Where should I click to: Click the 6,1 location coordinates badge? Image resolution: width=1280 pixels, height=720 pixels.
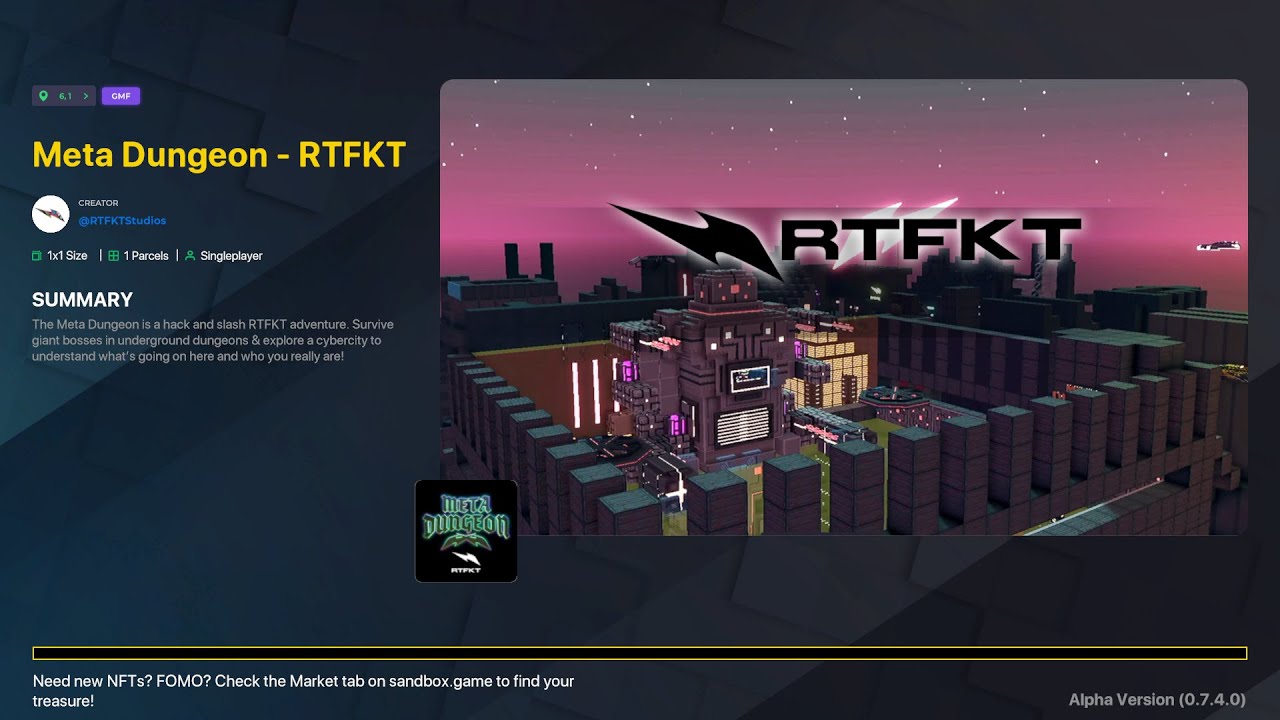point(64,96)
